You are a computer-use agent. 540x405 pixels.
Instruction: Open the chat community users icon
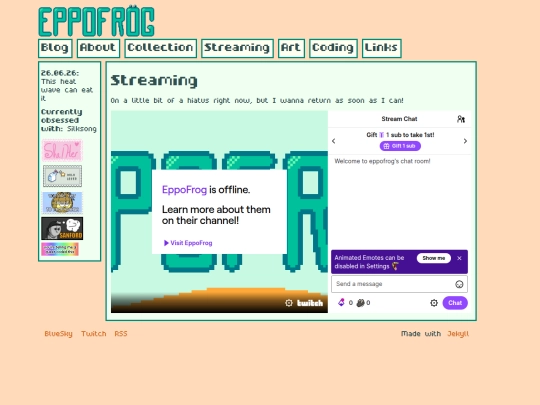click(461, 119)
